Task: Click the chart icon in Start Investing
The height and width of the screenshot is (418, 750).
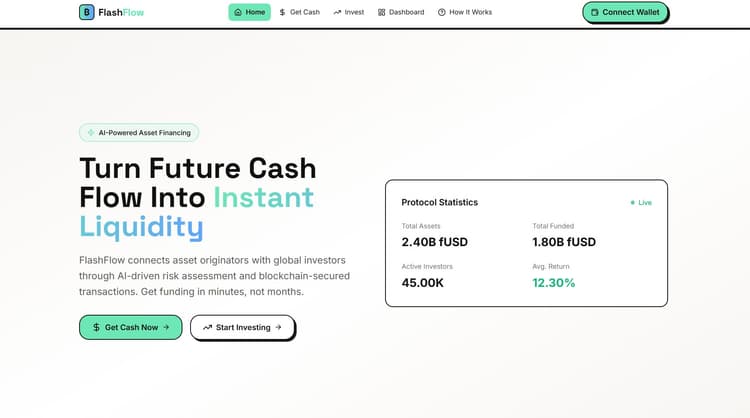Action: pyautogui.click(x=207, y=327)
